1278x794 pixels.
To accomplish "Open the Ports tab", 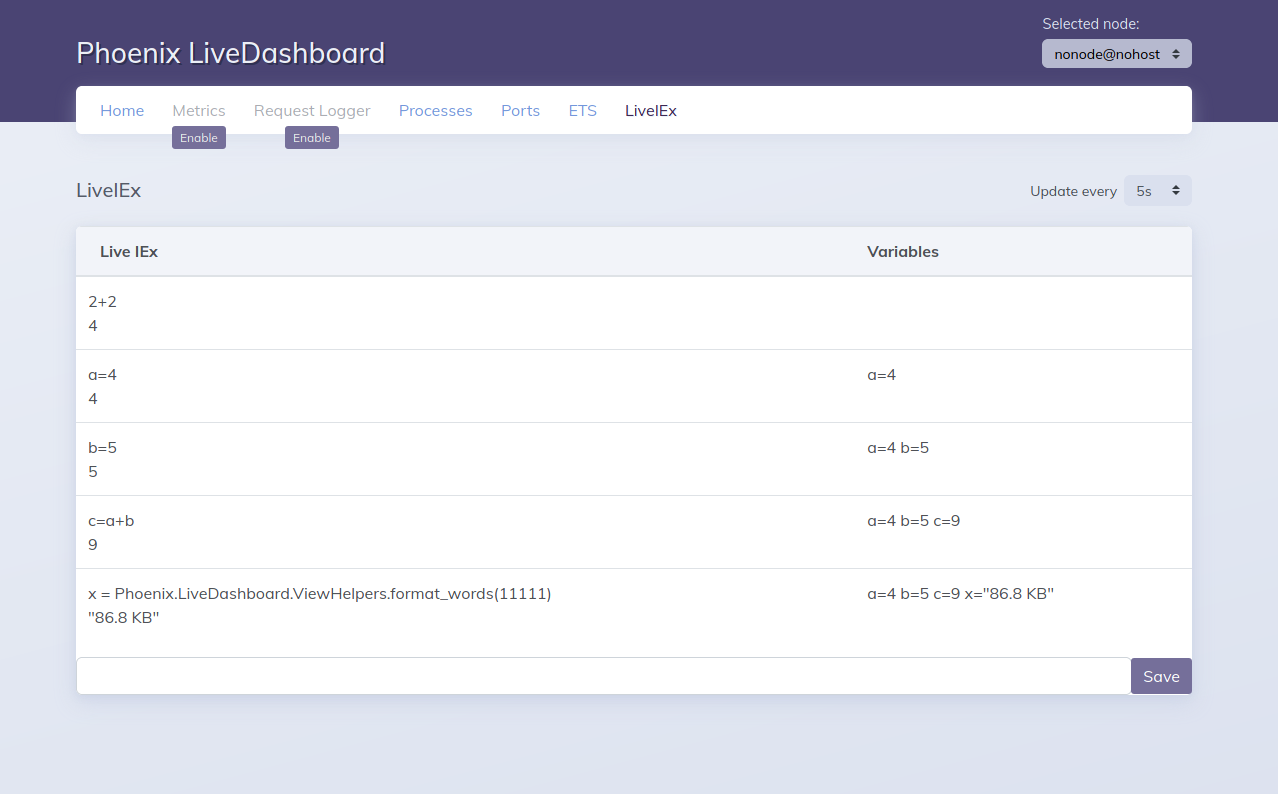I will click(520, 110).
